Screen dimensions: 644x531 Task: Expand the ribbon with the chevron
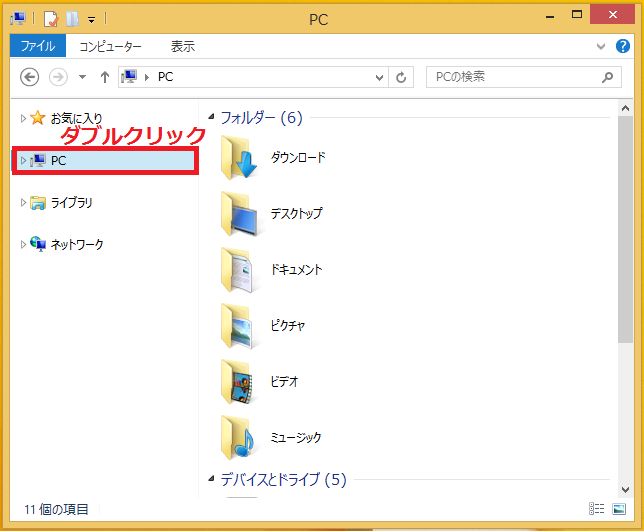tap(600, 46)
